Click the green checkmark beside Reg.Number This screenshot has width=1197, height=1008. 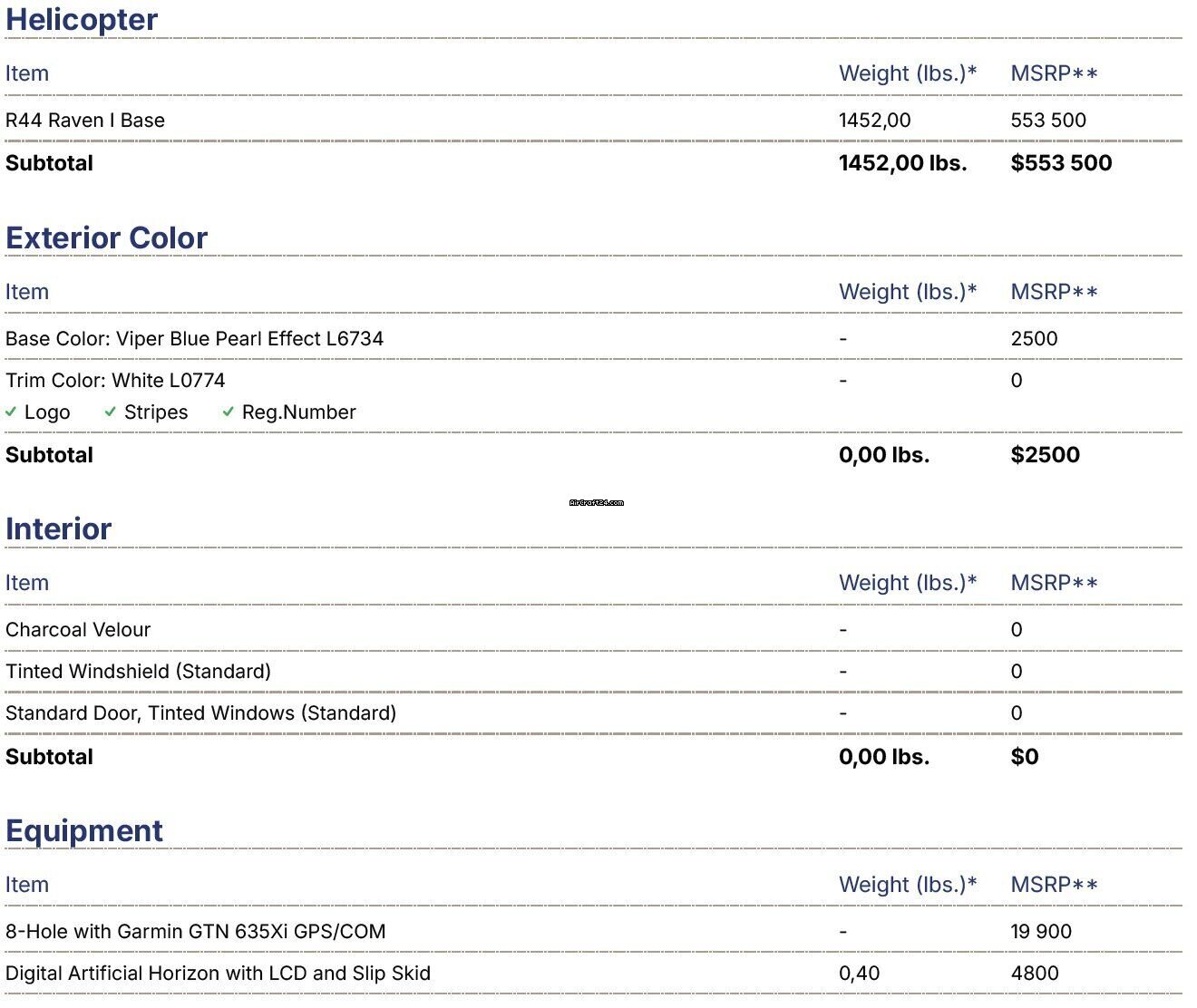click(x=229, y=412)
